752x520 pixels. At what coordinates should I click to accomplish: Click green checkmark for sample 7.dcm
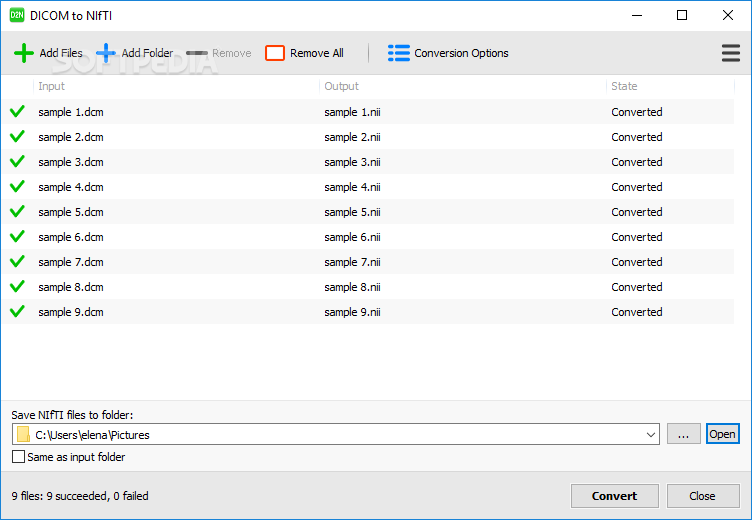17,261
